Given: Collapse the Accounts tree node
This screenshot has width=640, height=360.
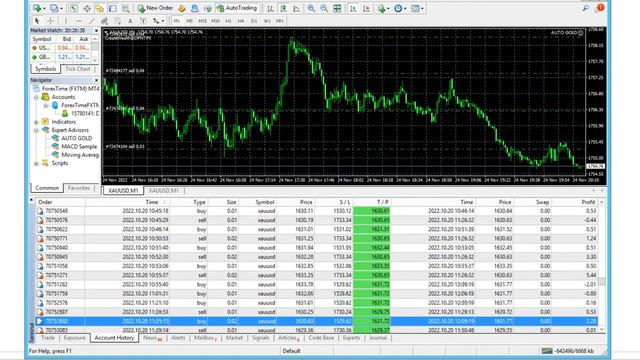Looking at the screenshot, I should [36, 97].
